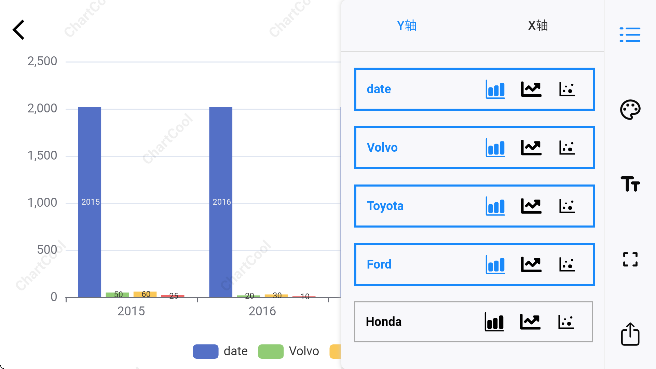The width and height of the screenshot is (656, 369).
Task: Open the color palette settings
Action: pyautogui.click(x=630, y=110)
